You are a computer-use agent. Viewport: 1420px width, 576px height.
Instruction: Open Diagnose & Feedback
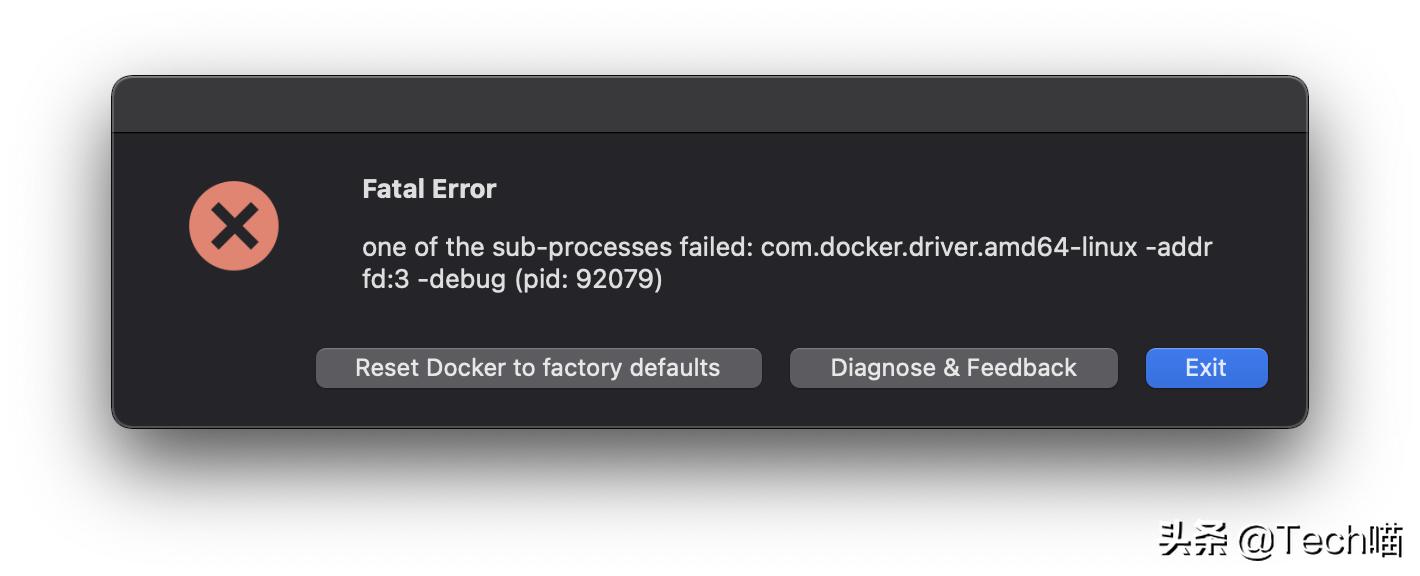coord(953,368)
